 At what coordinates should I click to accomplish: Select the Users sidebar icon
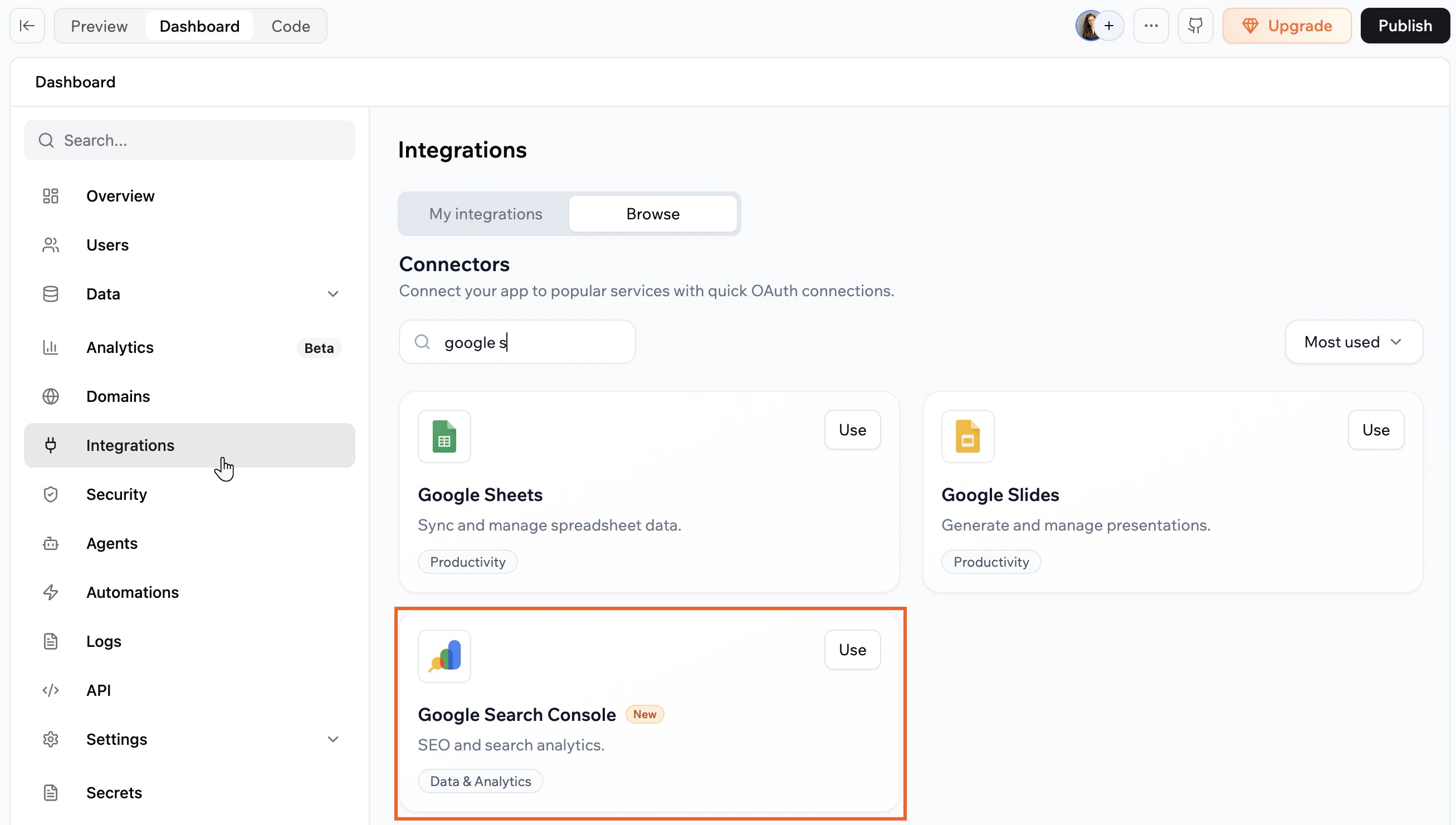pos(51,245)
